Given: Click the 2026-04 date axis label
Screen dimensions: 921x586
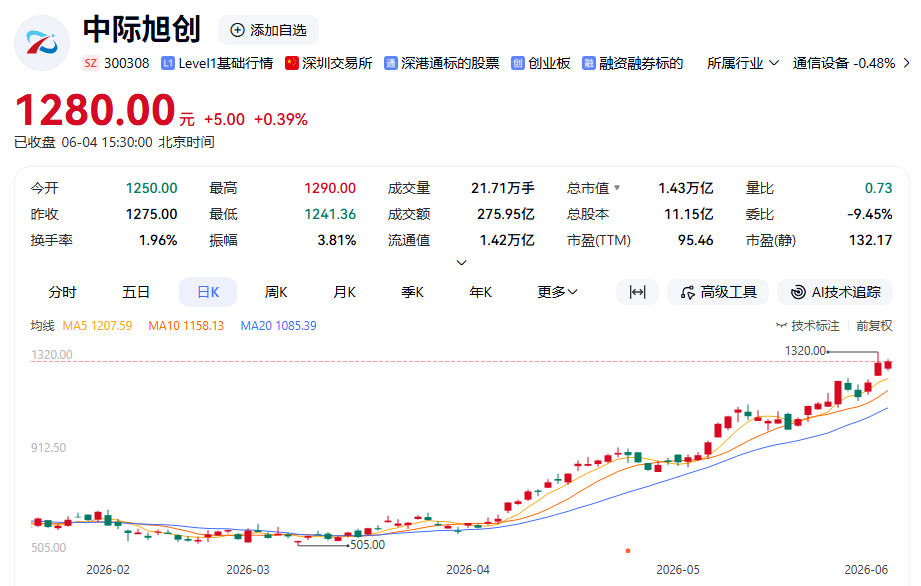Looking at the screenshot, I should tap(468, 570).
